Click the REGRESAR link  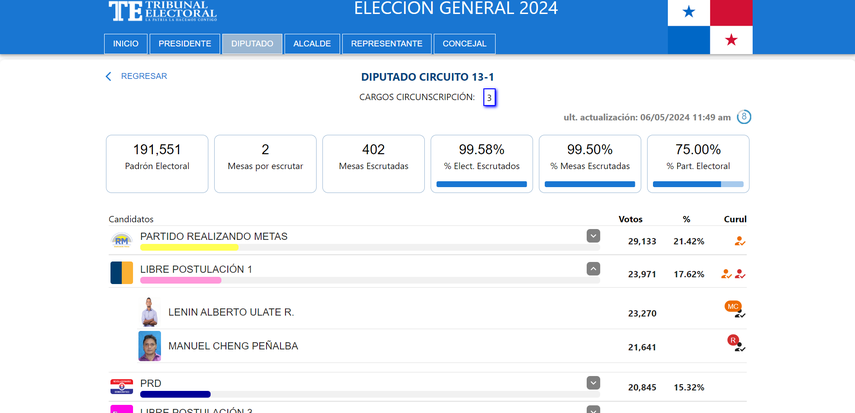144,76
